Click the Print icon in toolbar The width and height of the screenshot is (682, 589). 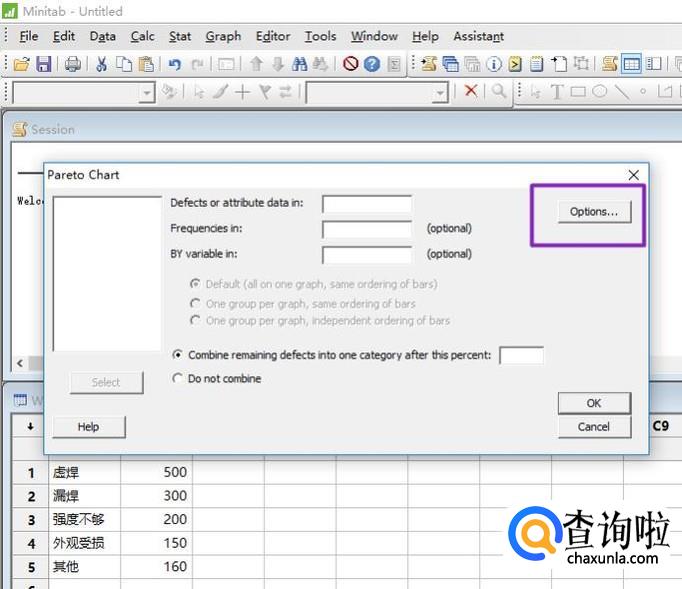pos(73,64)
